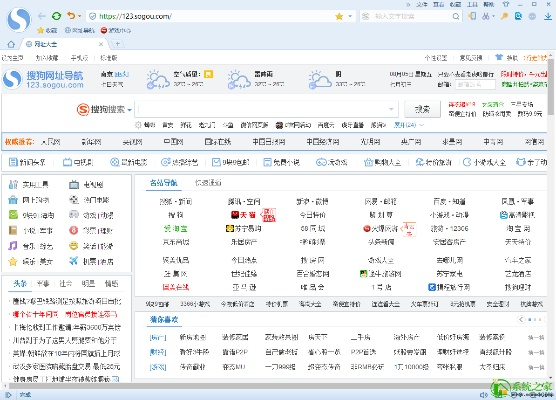Open the 搜狗搜索 engine selector dropdown
This screenshot has height=400, width=556.
click(x=129, y=110)
